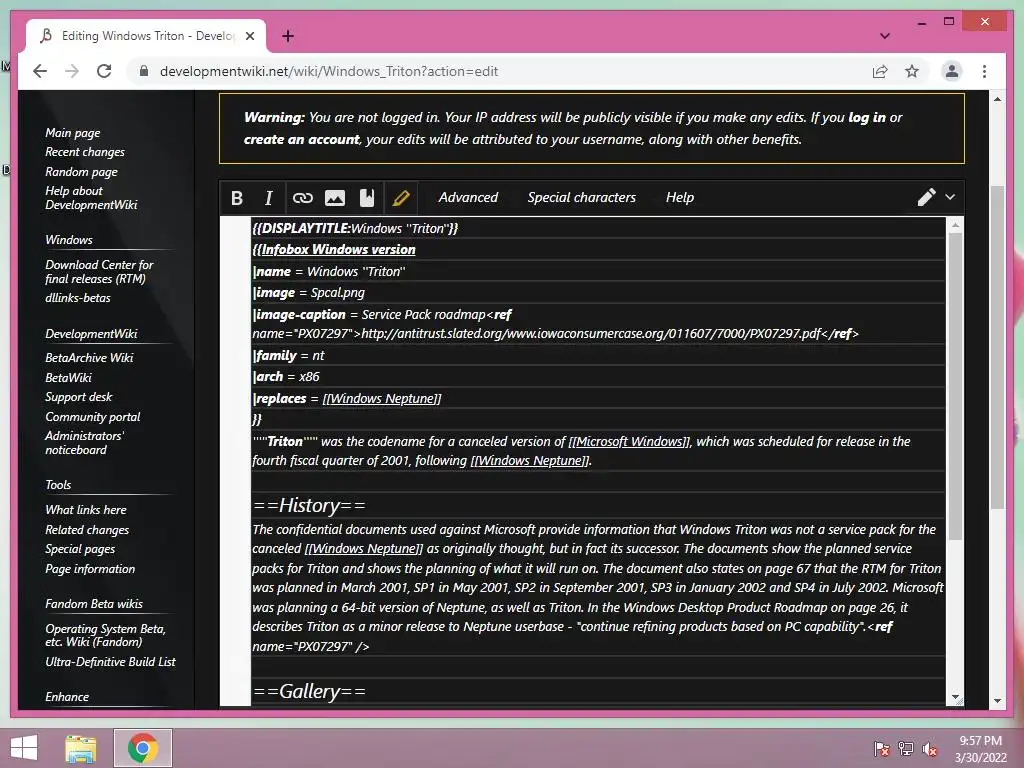Open the editor switch pencil icon

coord(926,197)
